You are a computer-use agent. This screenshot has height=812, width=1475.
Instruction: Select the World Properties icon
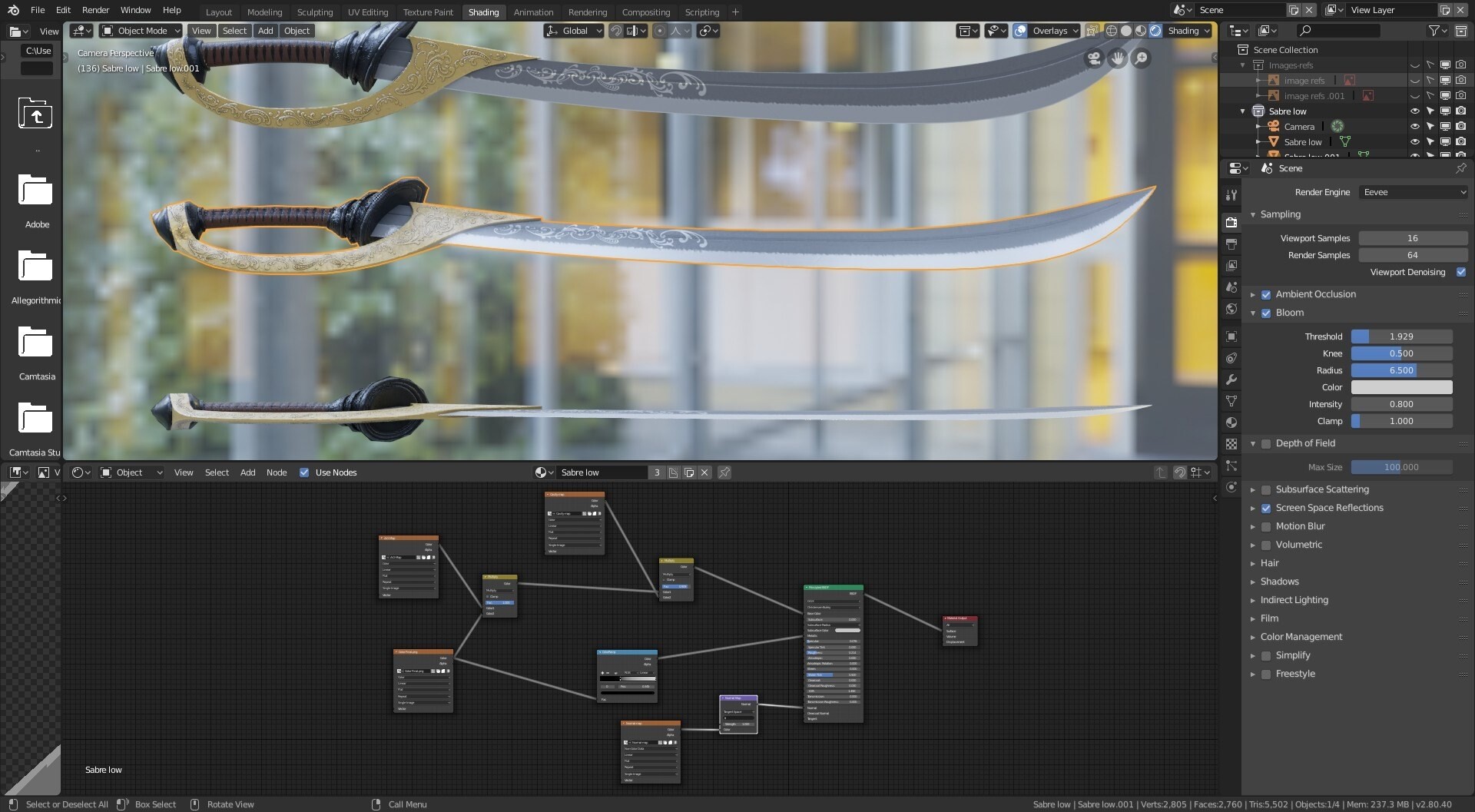(1232, 309)
